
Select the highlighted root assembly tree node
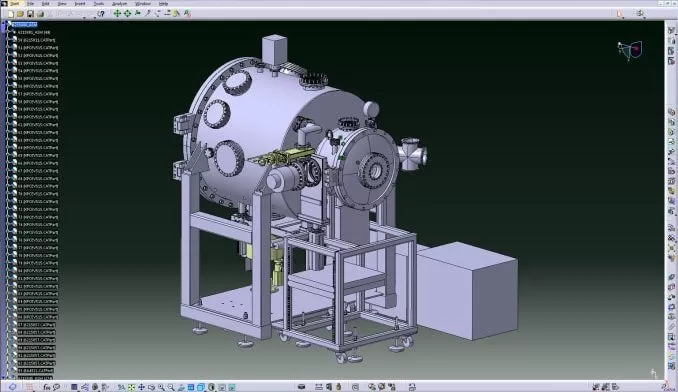25,25
